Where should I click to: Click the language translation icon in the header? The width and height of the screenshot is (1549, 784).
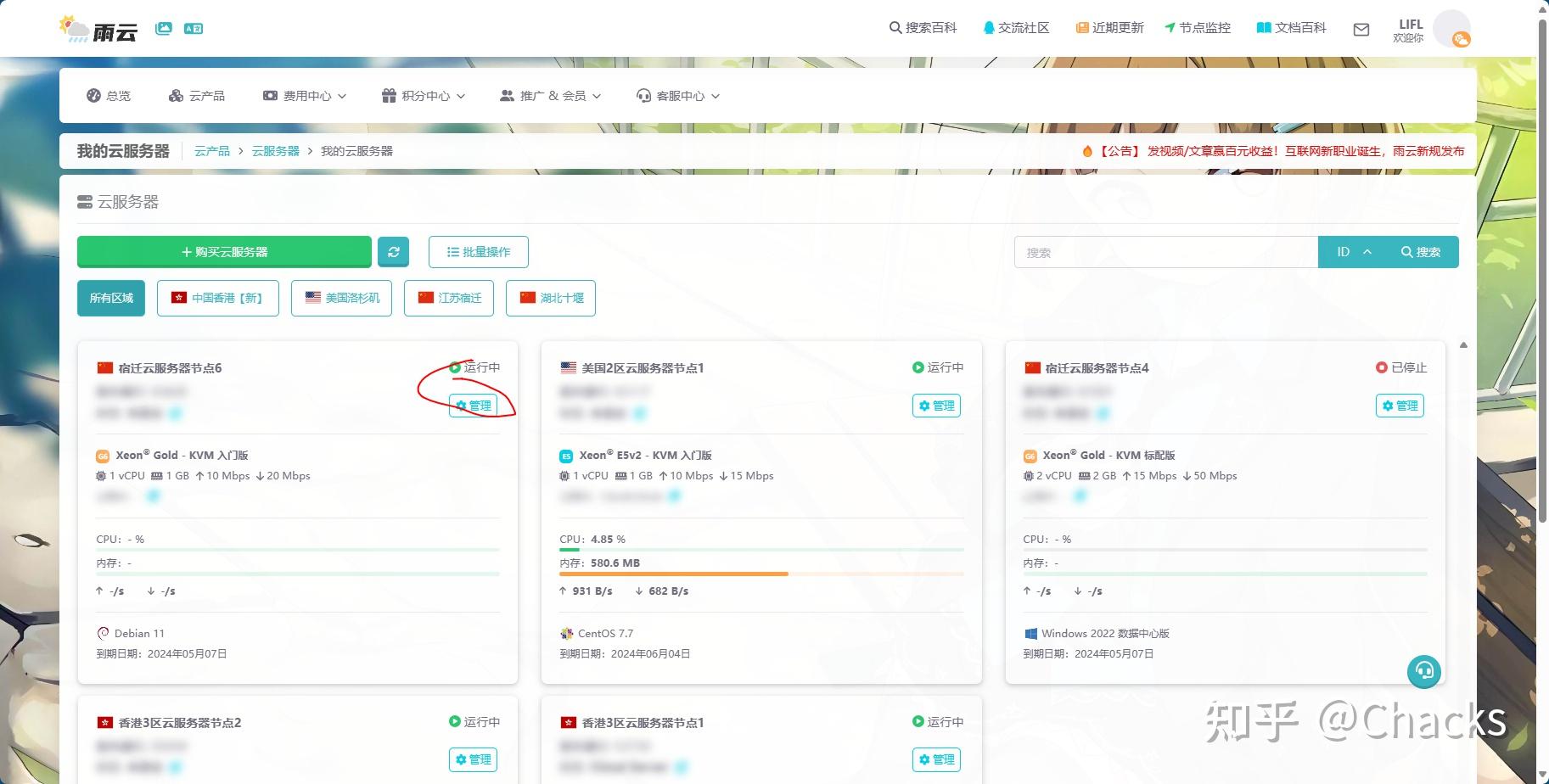point(194,28)
